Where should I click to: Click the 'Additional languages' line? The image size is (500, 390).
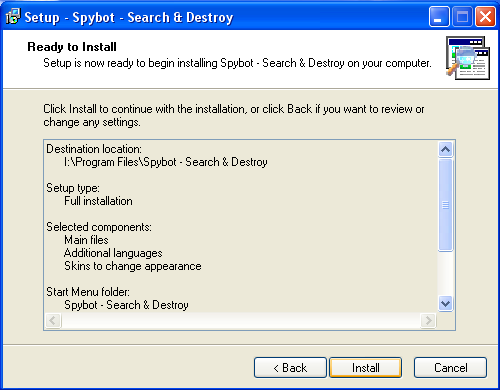click(x=113, y=253)
